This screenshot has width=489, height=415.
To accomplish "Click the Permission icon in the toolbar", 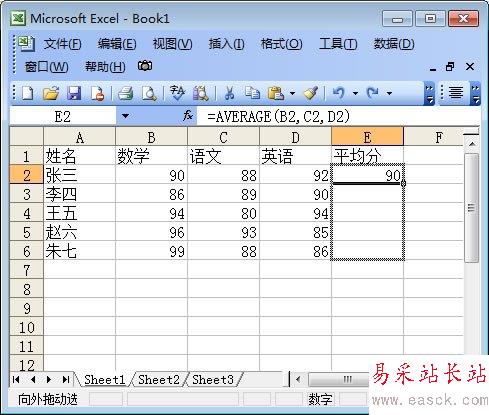I will (x=98, y=93).
